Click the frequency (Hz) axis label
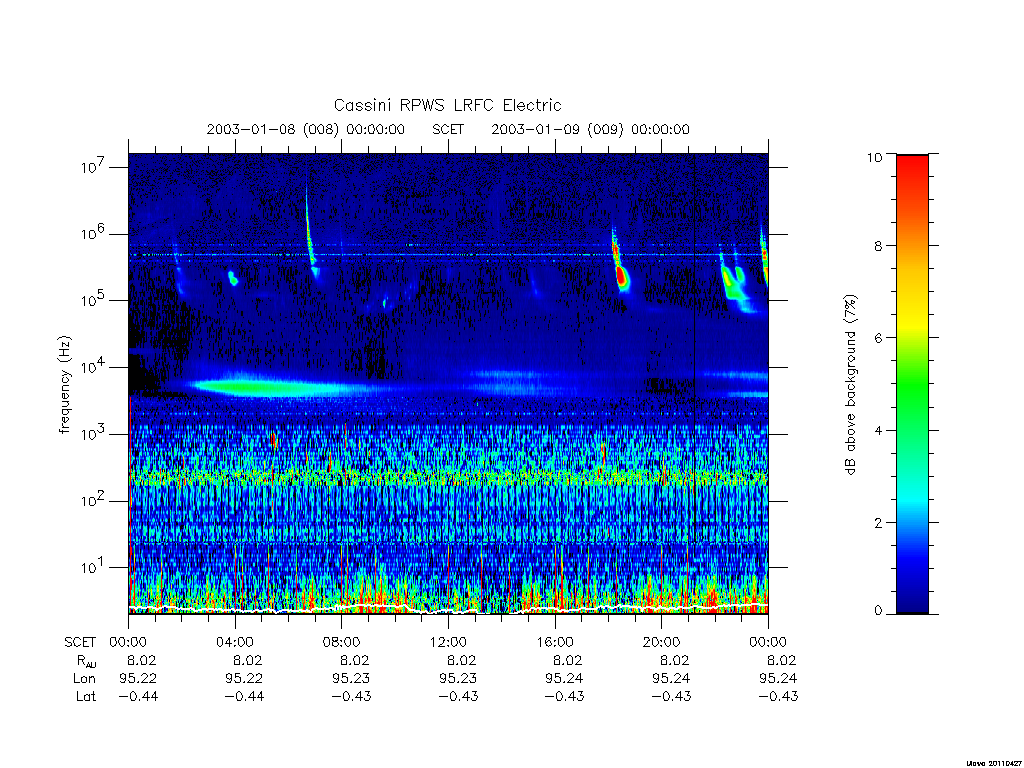This screenshot has height=768, width=1024. tap(64, 385)
